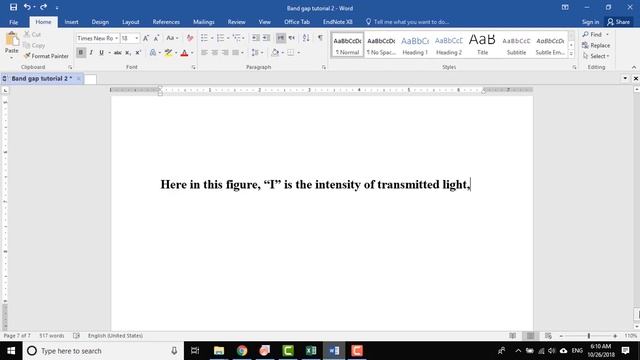Screen dimensions: 640x360
Task: Decrease font size with Shrink Font
Action: 156,38
